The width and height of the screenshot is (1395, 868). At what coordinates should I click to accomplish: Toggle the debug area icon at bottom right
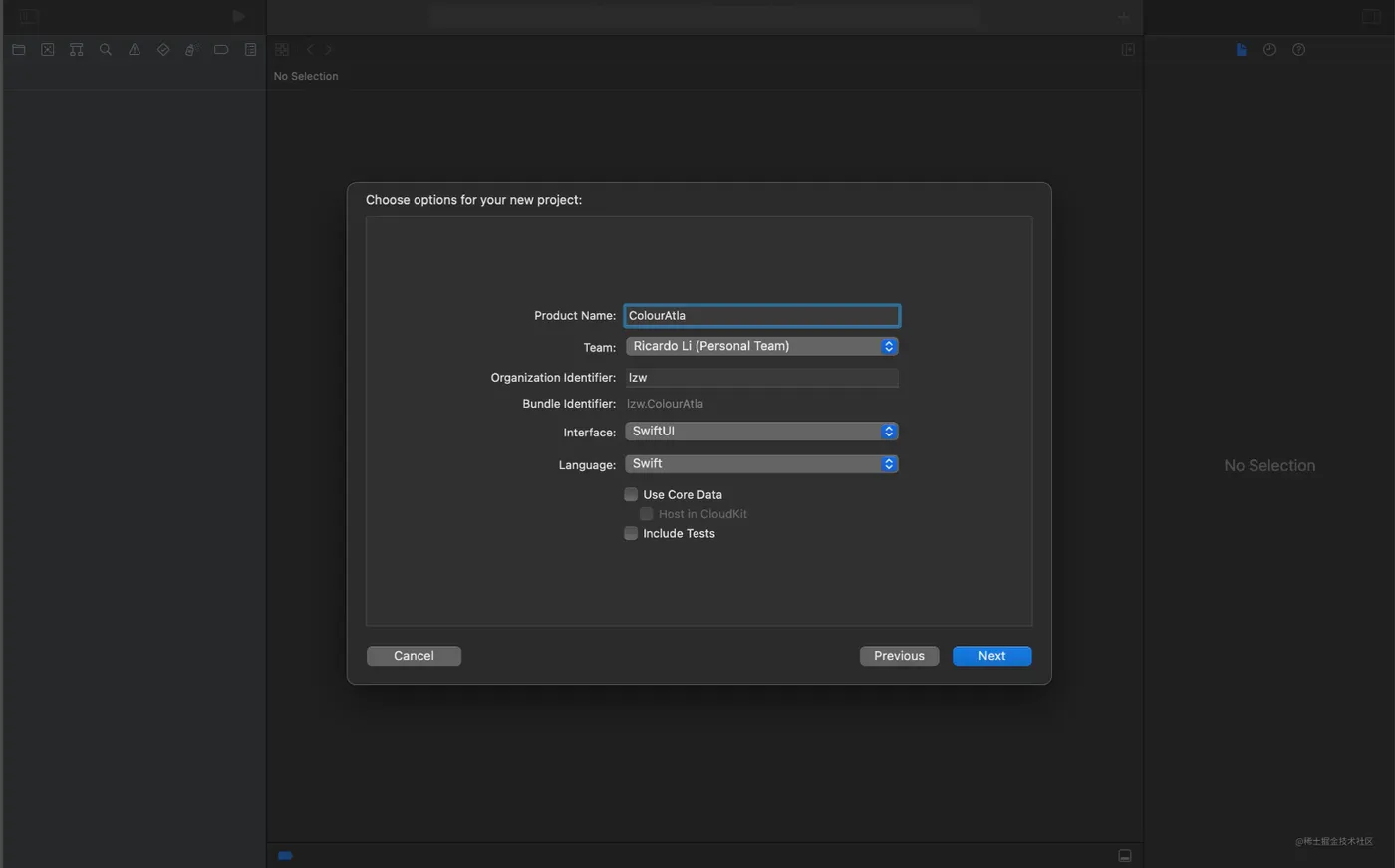1124,855
